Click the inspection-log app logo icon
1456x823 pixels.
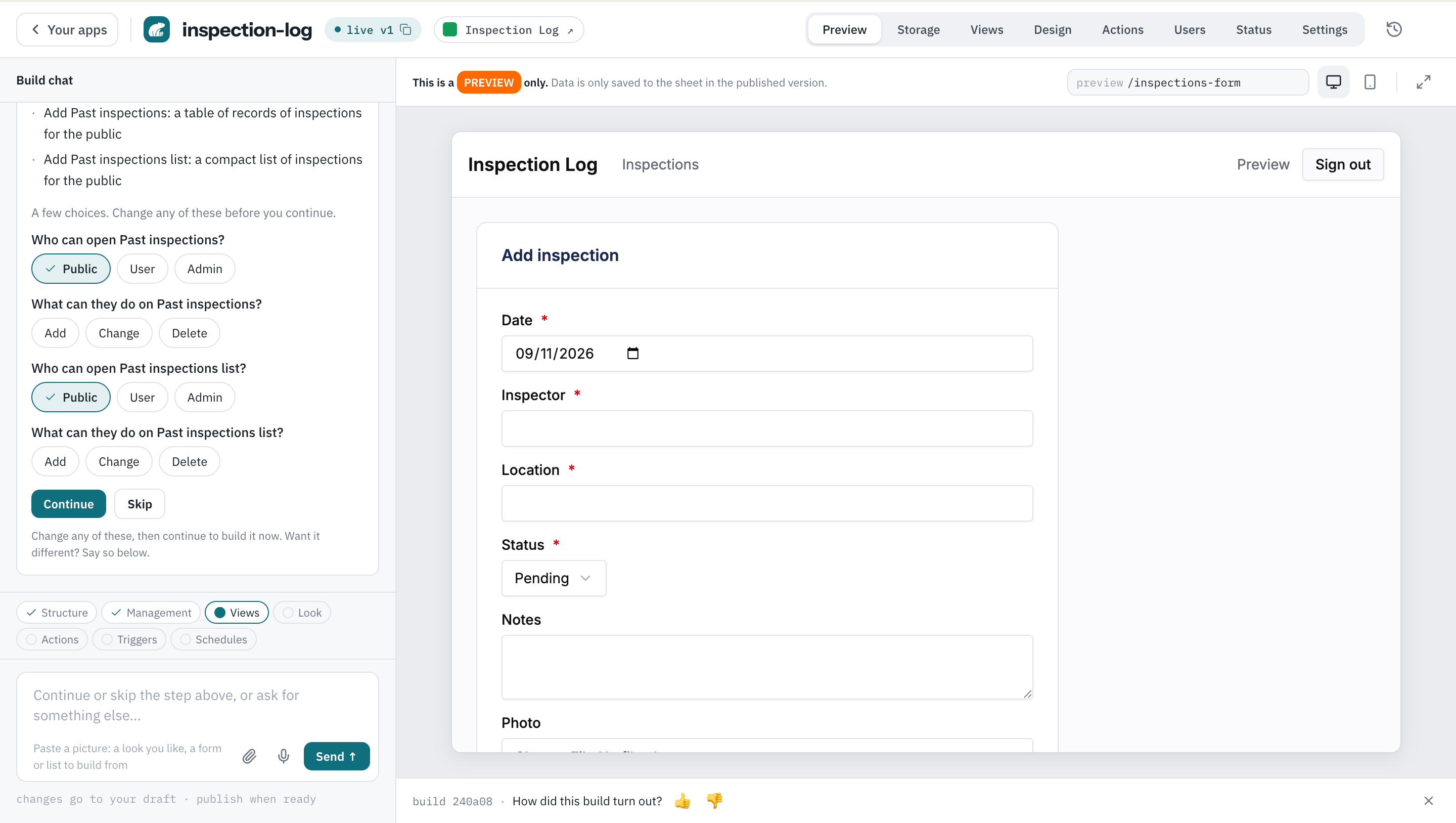coord(157,29)
